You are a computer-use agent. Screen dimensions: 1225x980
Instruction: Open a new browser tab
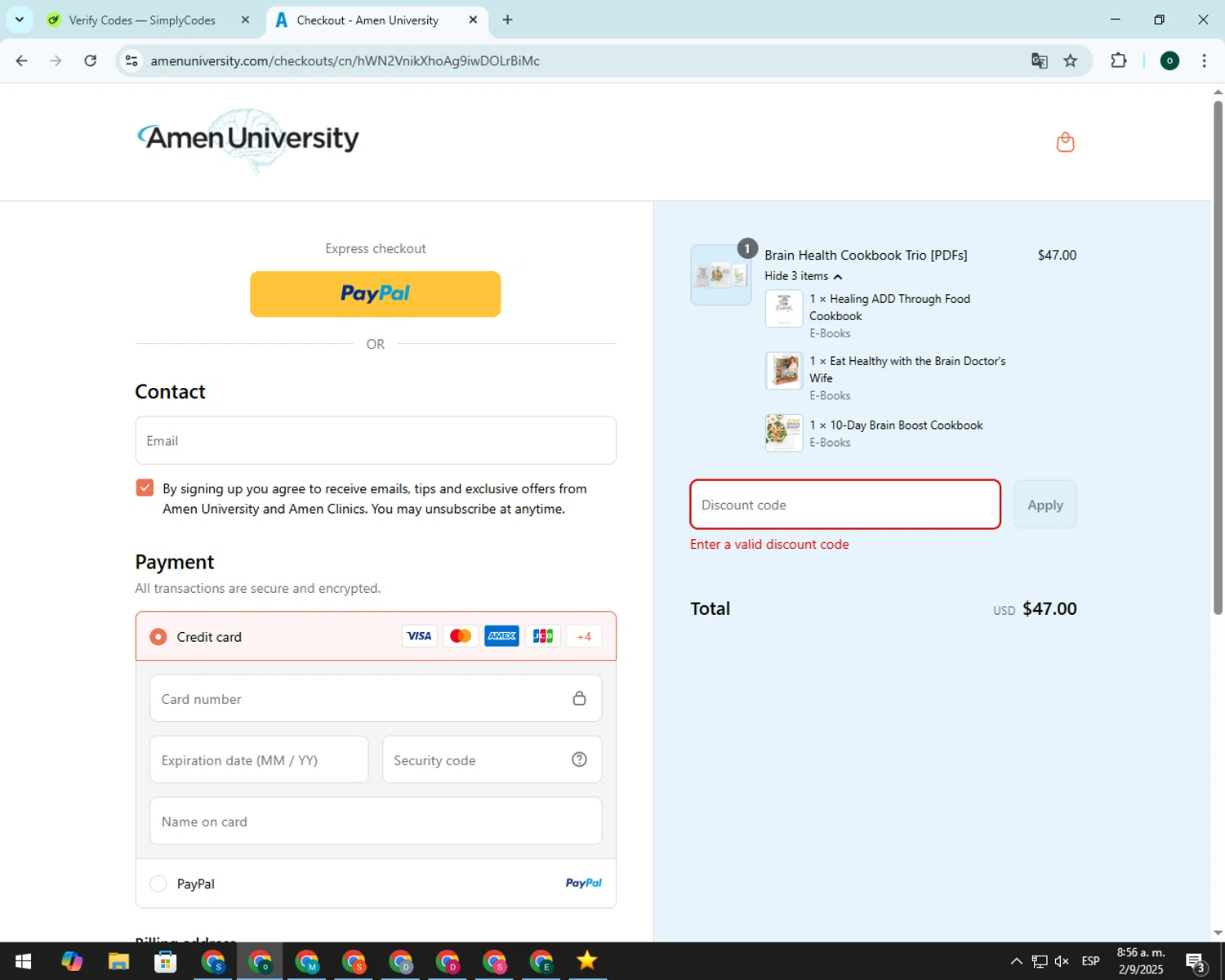click(x=507, y=20)
